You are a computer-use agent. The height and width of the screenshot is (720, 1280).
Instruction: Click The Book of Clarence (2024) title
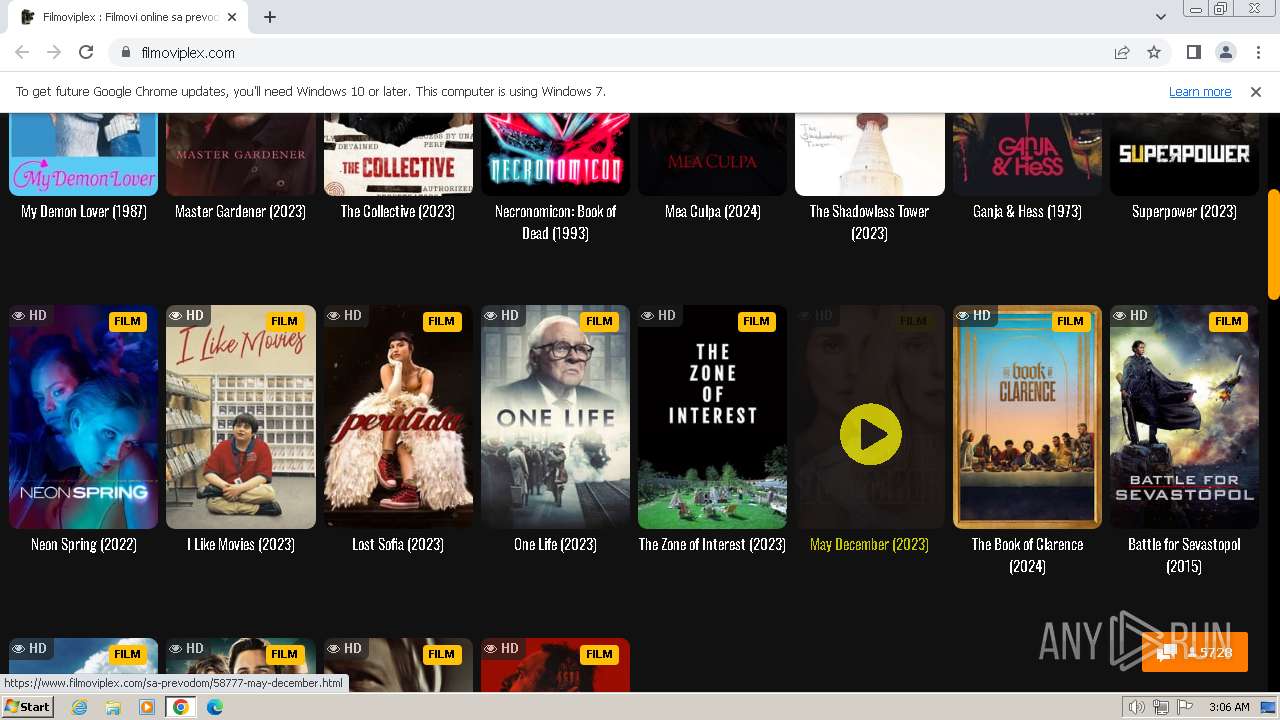(x=1027, y=555)
